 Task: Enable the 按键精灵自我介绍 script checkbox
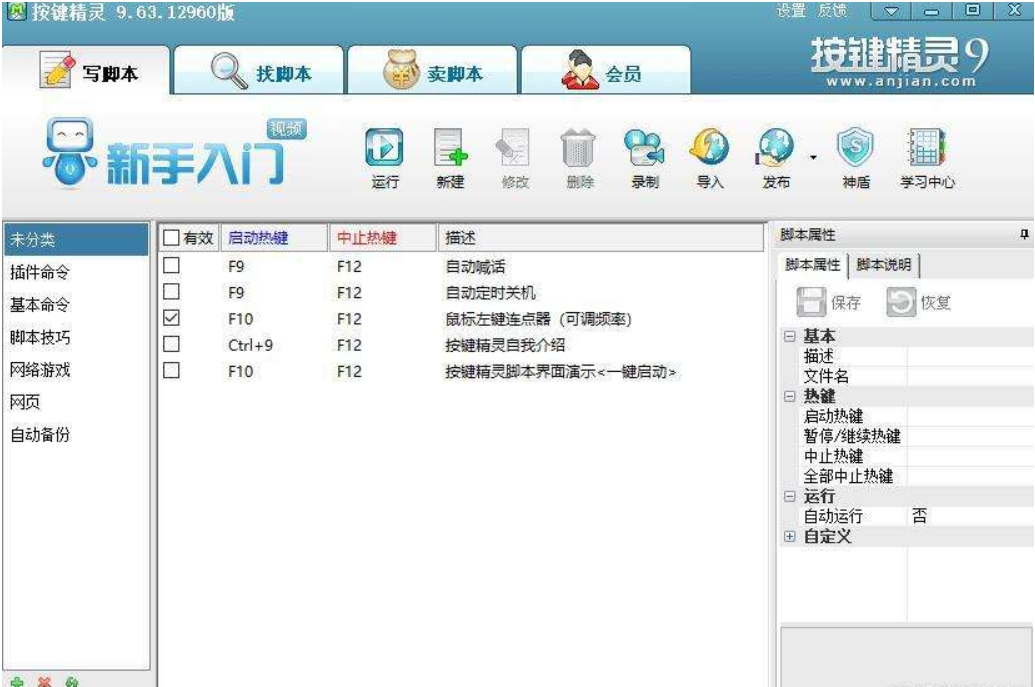click(x=171, y=344)
